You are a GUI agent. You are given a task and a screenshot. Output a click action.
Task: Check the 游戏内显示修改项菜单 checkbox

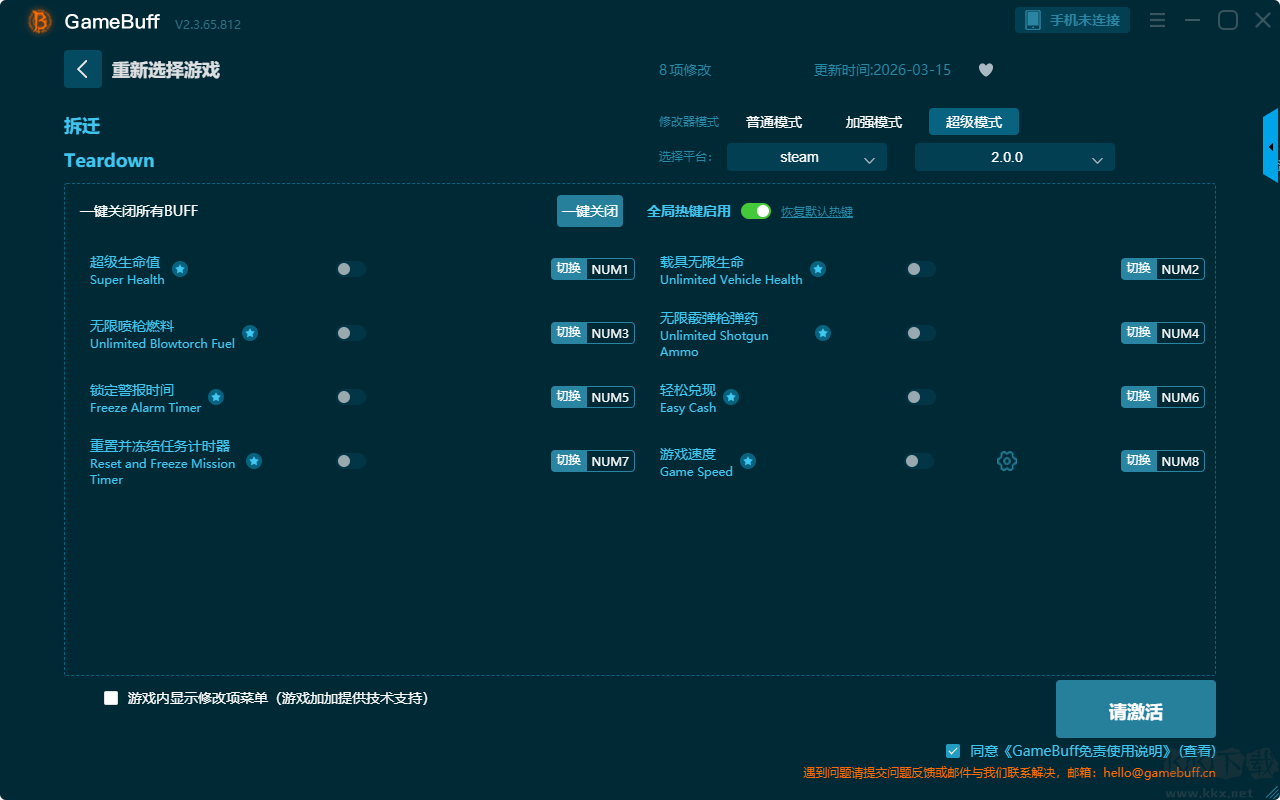[111, 698]
